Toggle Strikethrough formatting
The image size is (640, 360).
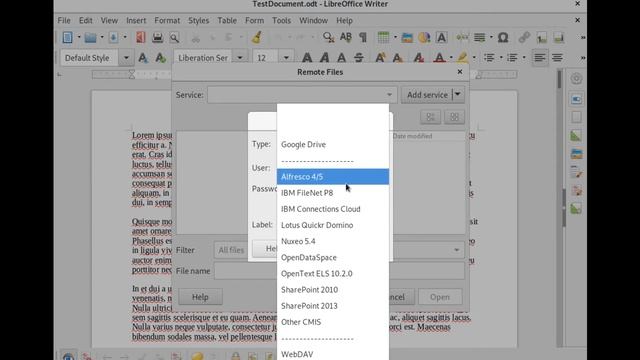coord(359,58)
